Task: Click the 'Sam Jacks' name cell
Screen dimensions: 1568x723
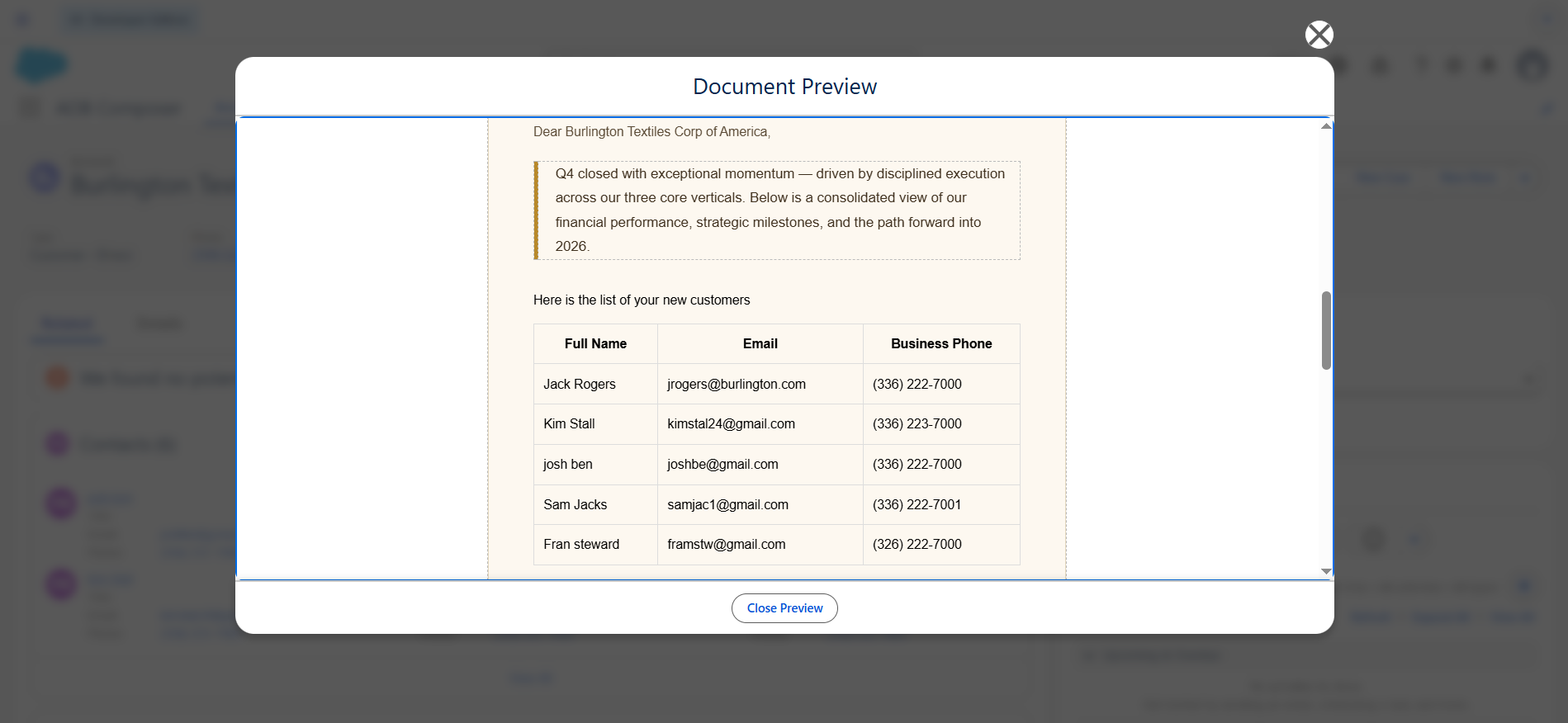Action: pyautogui.click(x=595, y=505)
